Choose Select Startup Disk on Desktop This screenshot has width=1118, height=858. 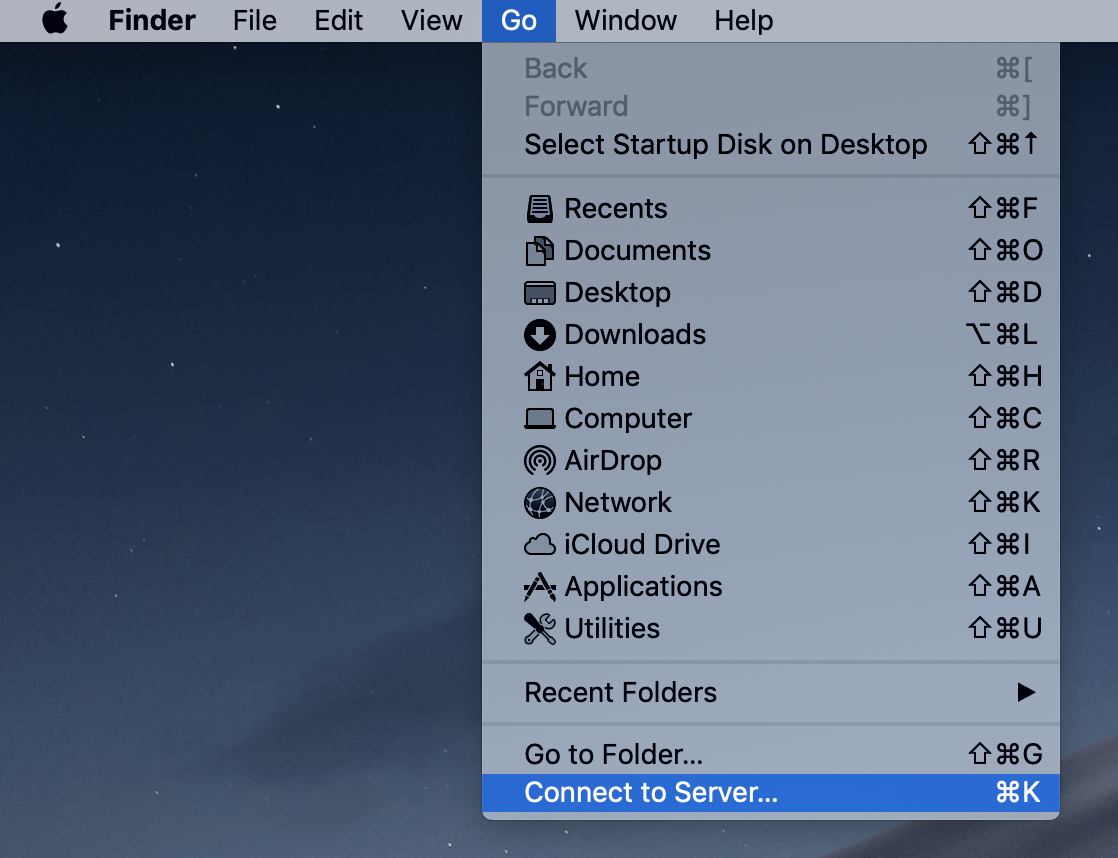coord(771,144)
